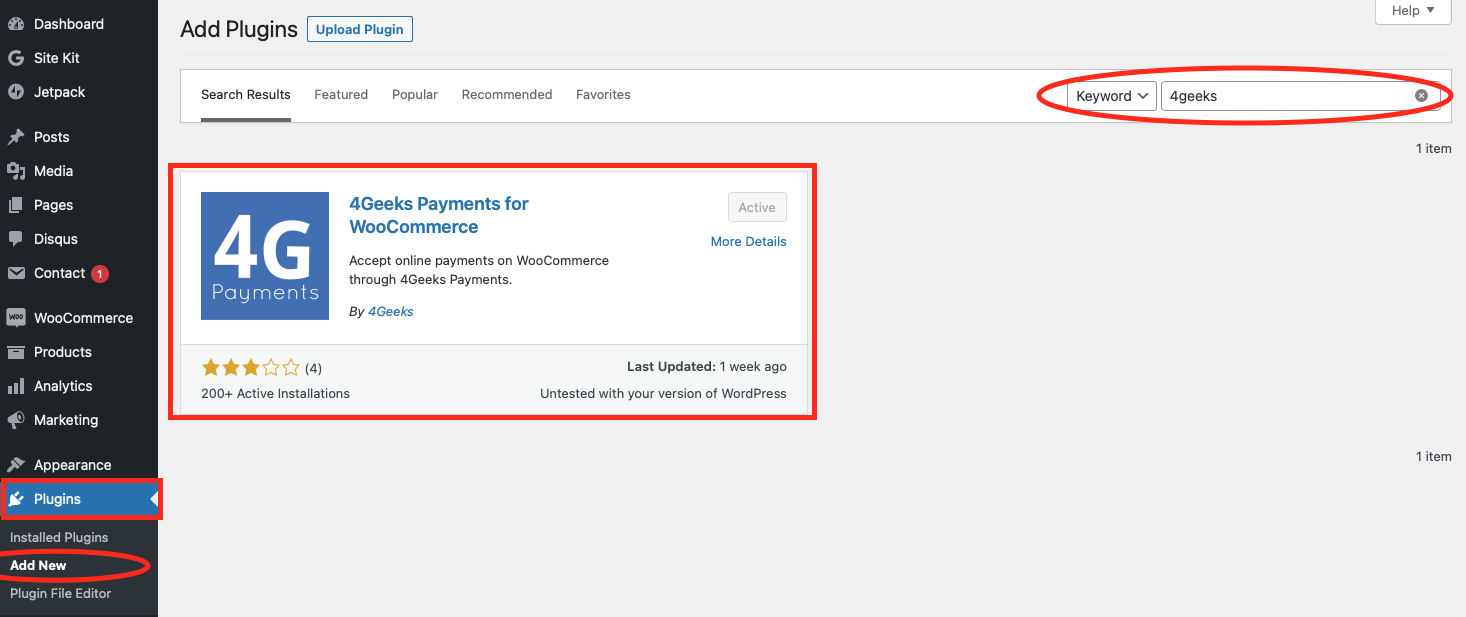Open More Details for 4Geeks plugin

[748, 242]
